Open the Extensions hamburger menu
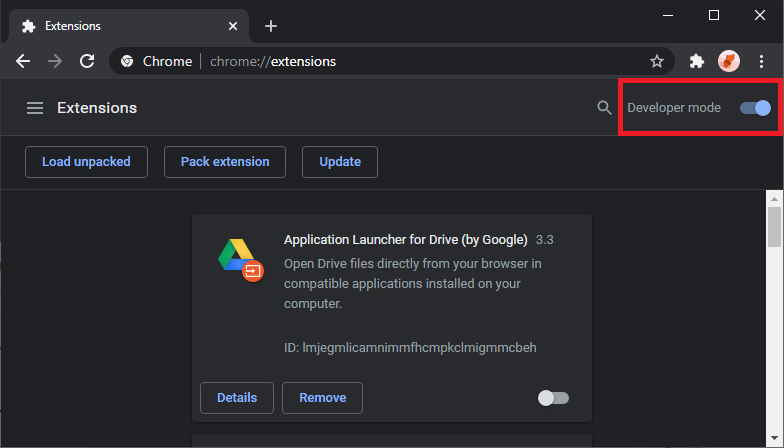 (x=35, y=108)
